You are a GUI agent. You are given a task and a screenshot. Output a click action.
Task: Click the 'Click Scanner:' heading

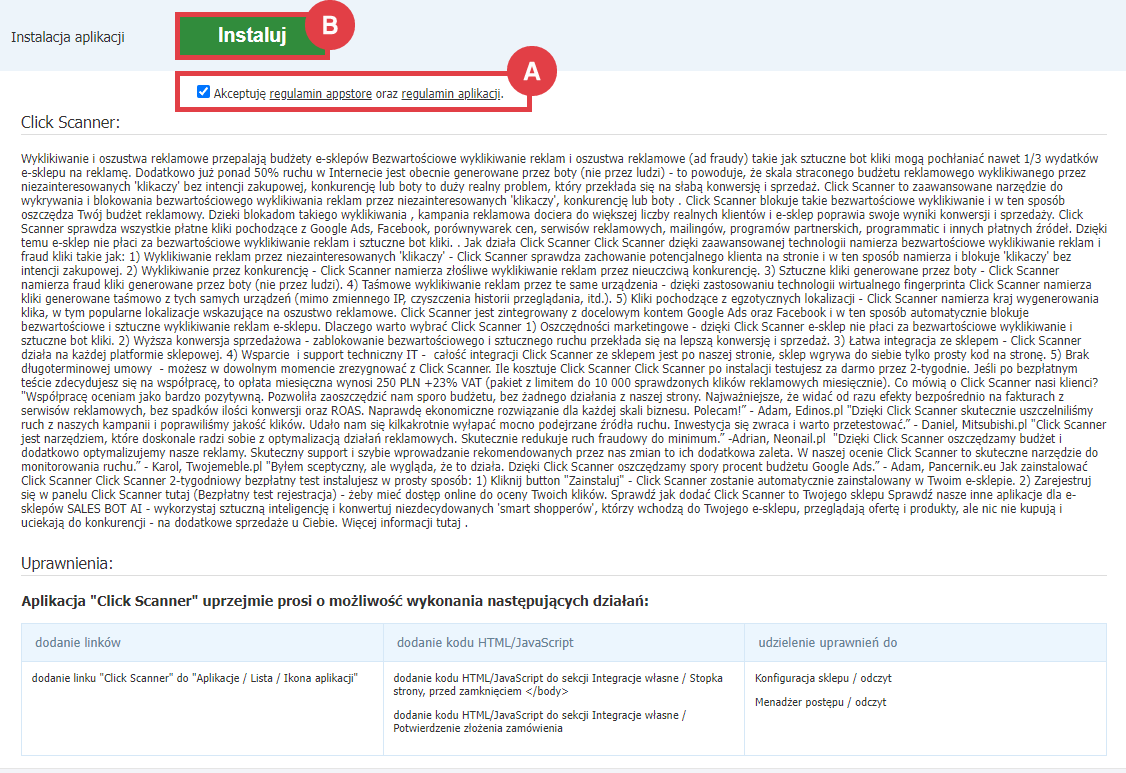(70, 122)
